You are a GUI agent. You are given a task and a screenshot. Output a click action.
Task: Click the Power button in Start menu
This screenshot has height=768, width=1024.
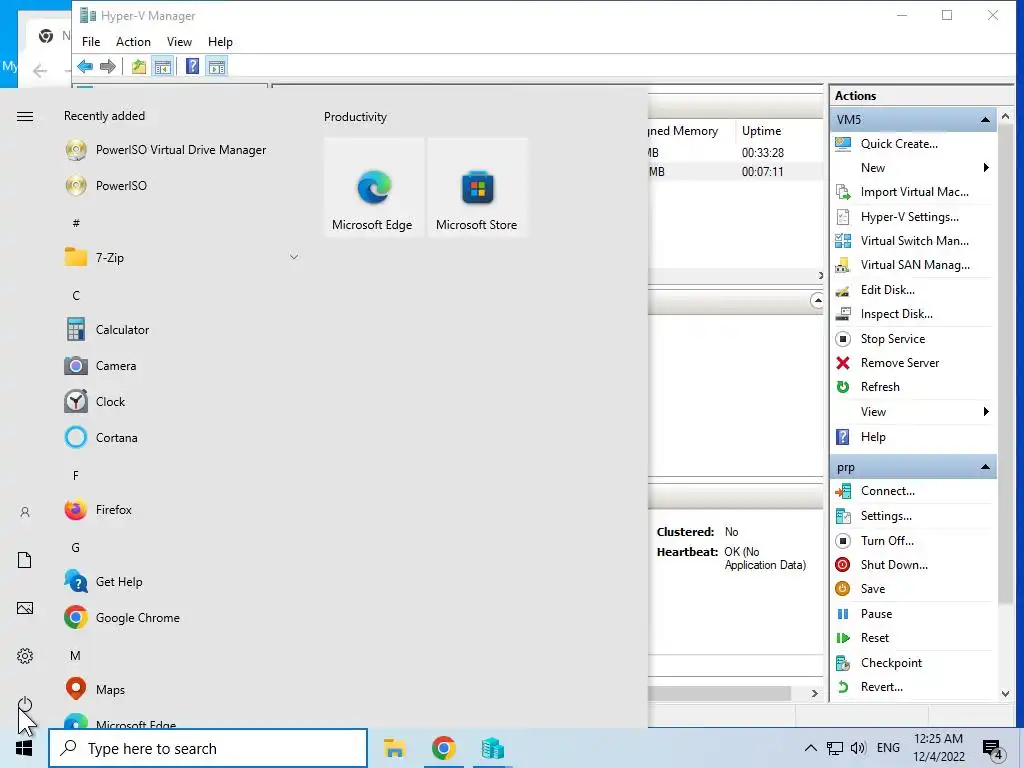tap(25, 704)
